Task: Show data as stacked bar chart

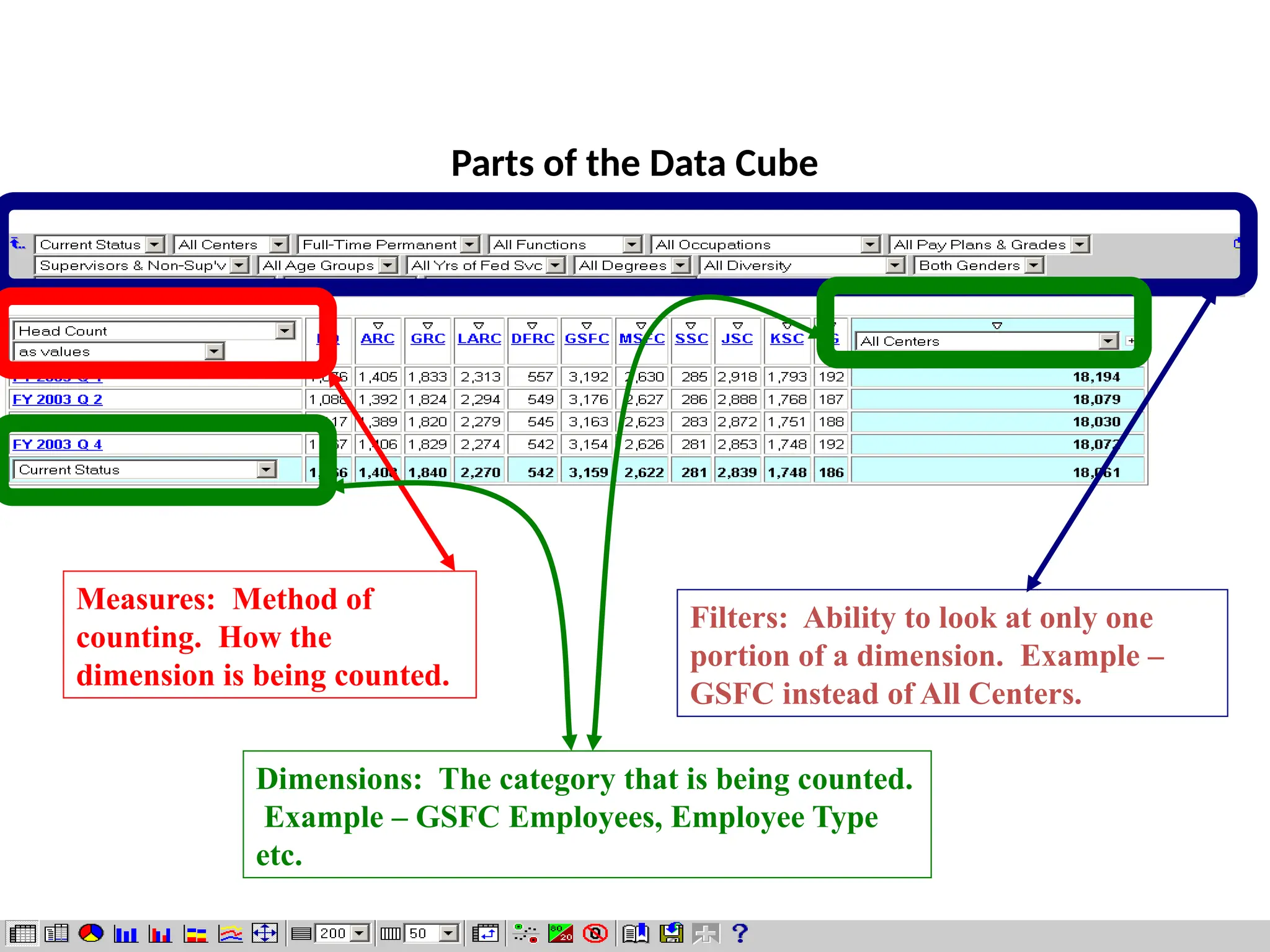Action: 195,933
